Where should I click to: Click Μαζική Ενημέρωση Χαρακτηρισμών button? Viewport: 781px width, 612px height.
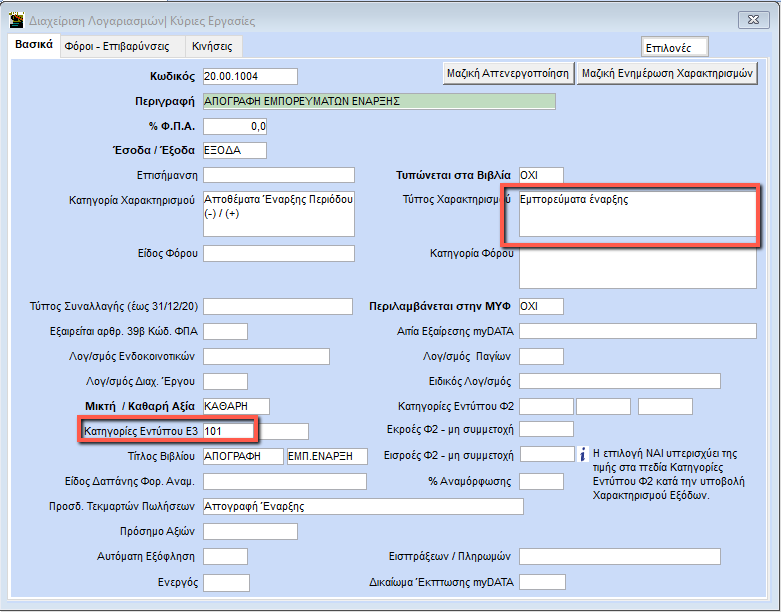[667, 74]
